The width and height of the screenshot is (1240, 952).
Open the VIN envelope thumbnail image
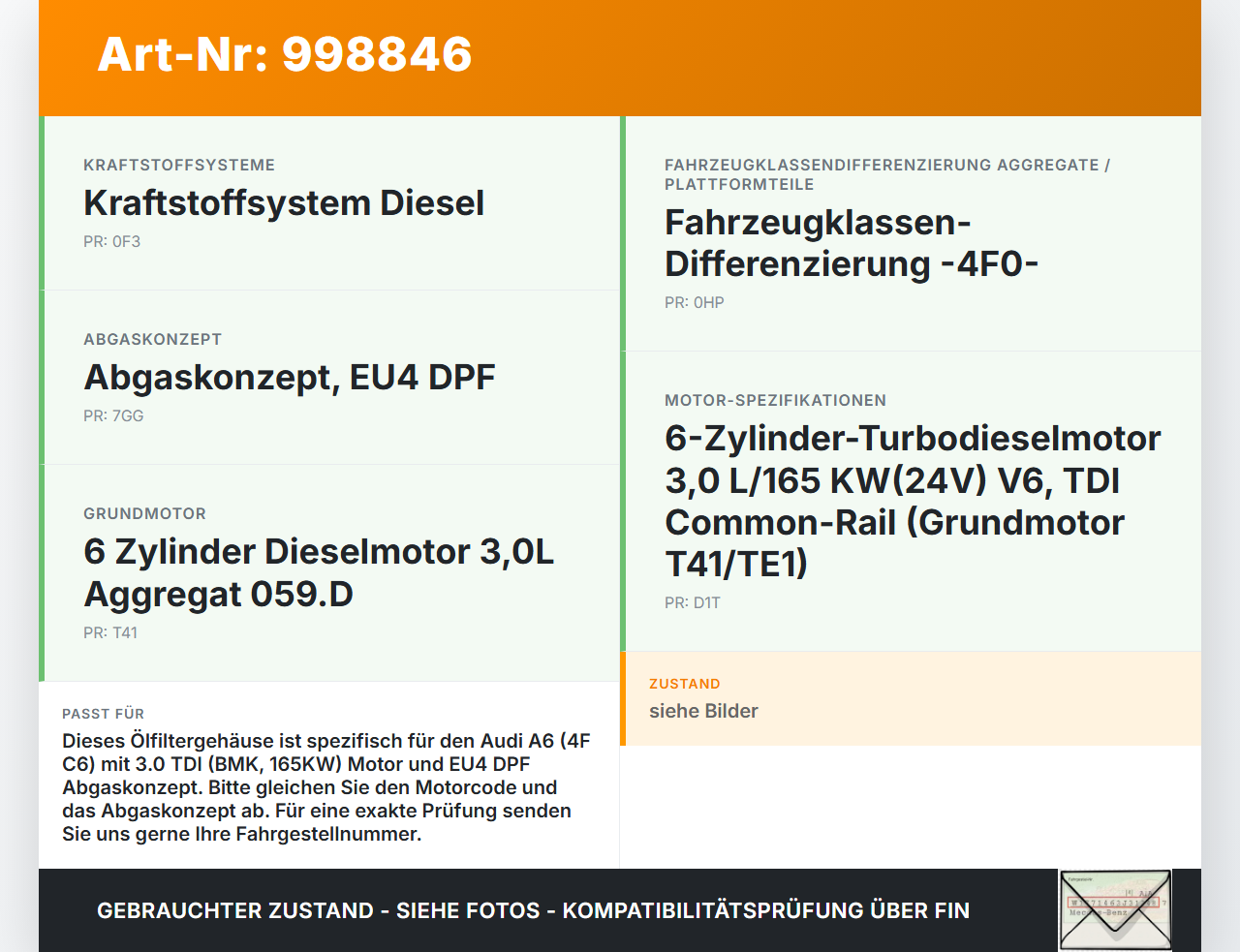coord(1115,910)
